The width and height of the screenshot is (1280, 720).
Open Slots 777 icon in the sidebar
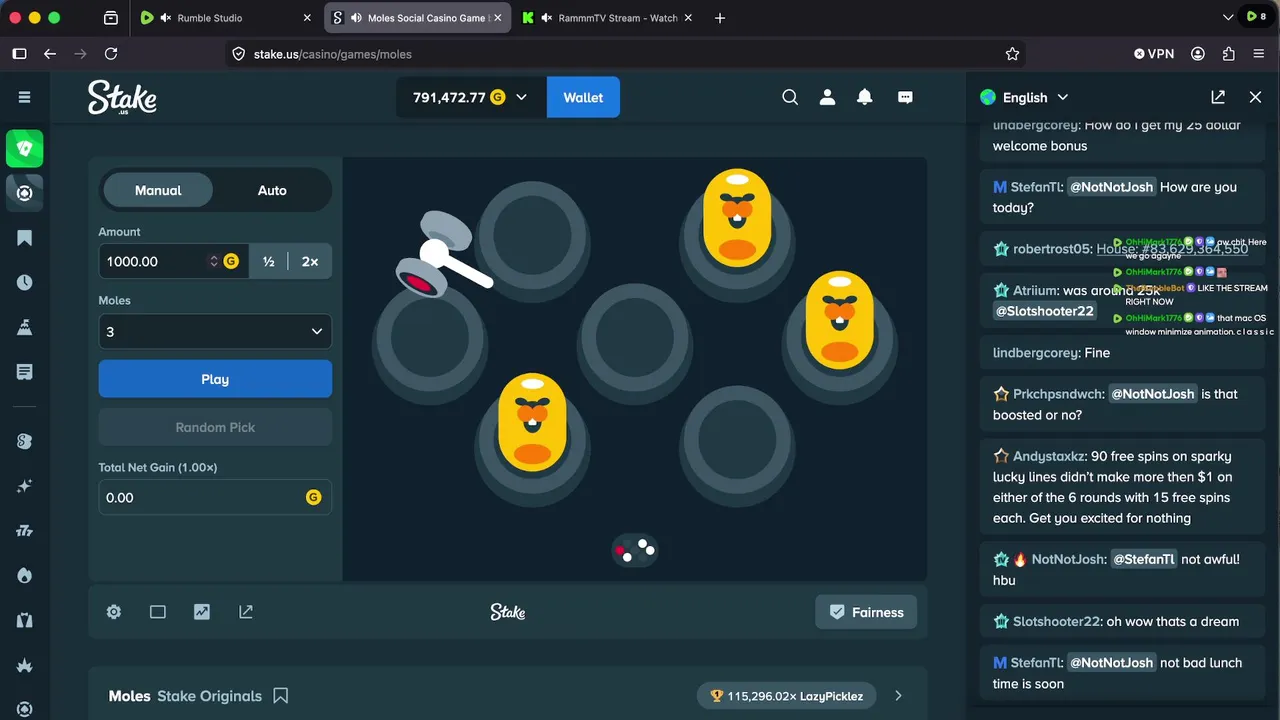(x=25, y=531)
